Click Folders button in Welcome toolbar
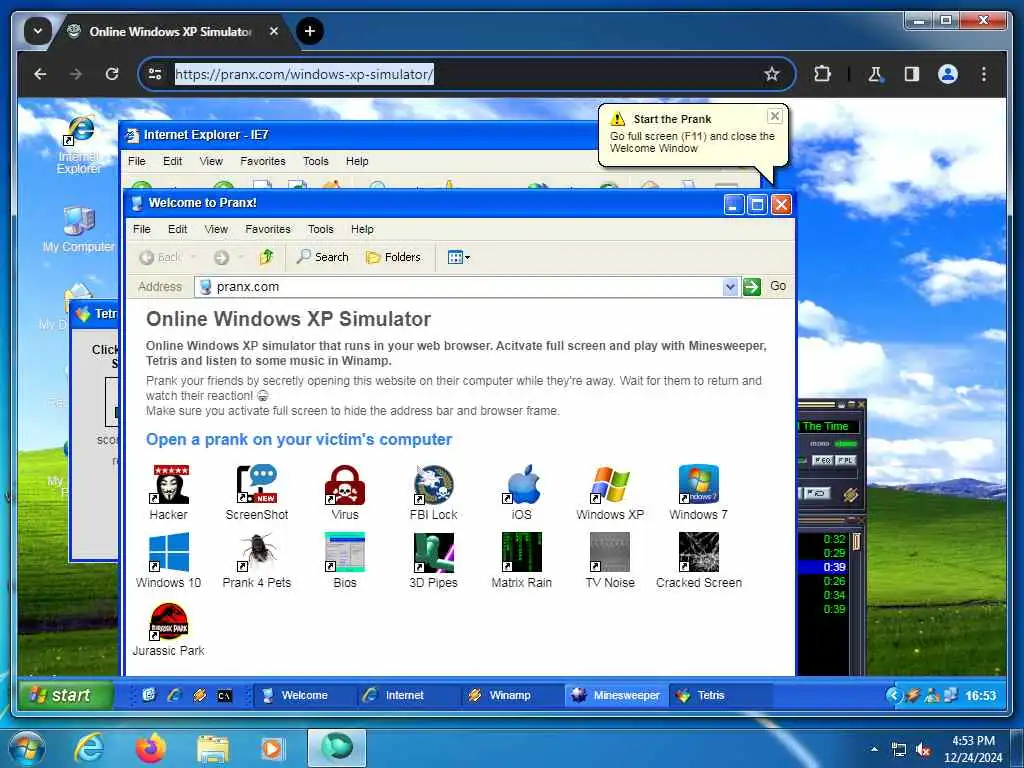The width and height of the screenshot is (1024, 768). coord(392,257)
